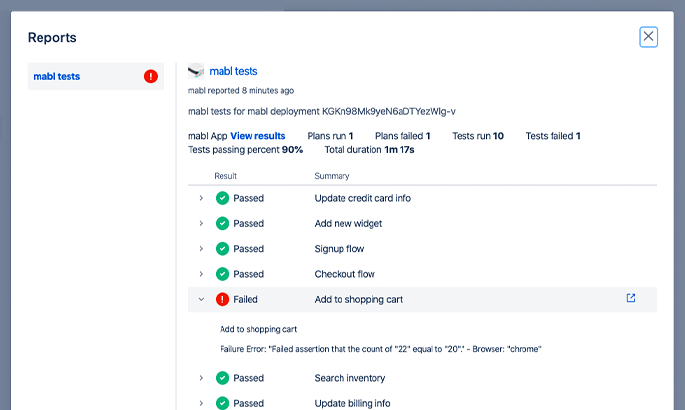Expand the Update credit card info row
The height and width of the screenshot is (410, 685).
201,198
